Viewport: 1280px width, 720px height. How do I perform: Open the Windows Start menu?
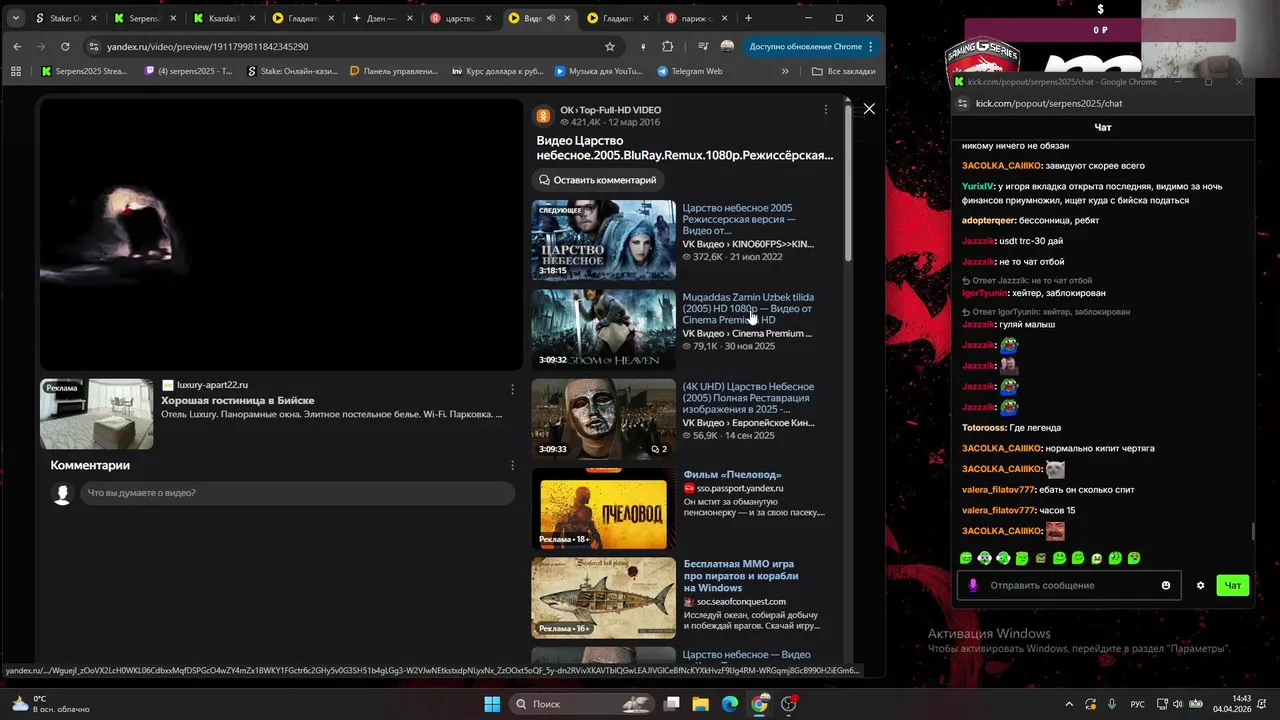[x=492, y=704]
